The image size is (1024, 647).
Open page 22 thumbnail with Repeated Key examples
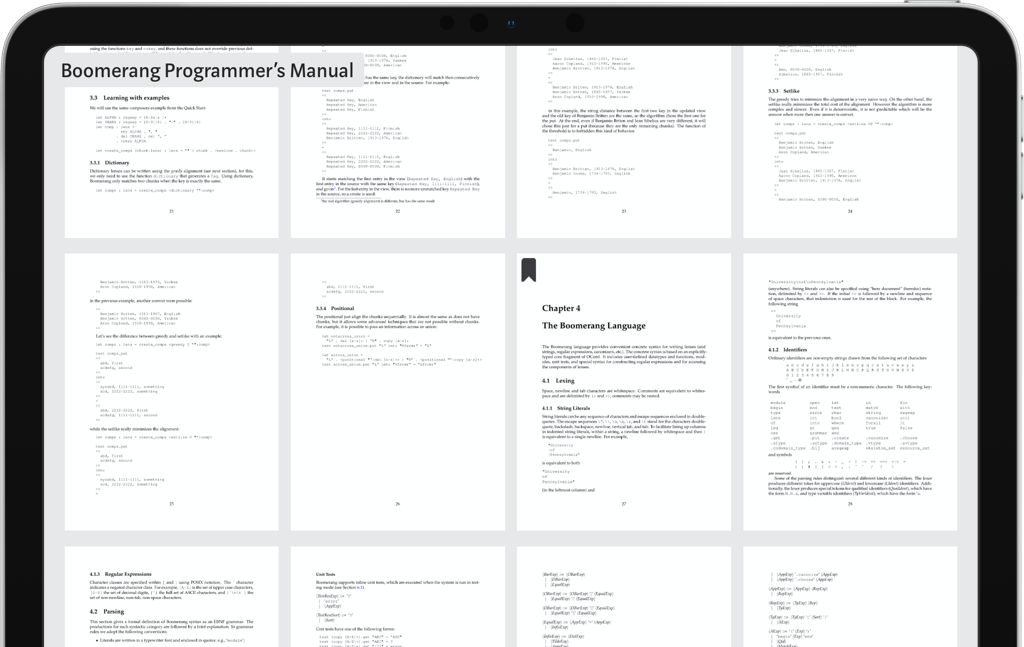pos(398,142)
